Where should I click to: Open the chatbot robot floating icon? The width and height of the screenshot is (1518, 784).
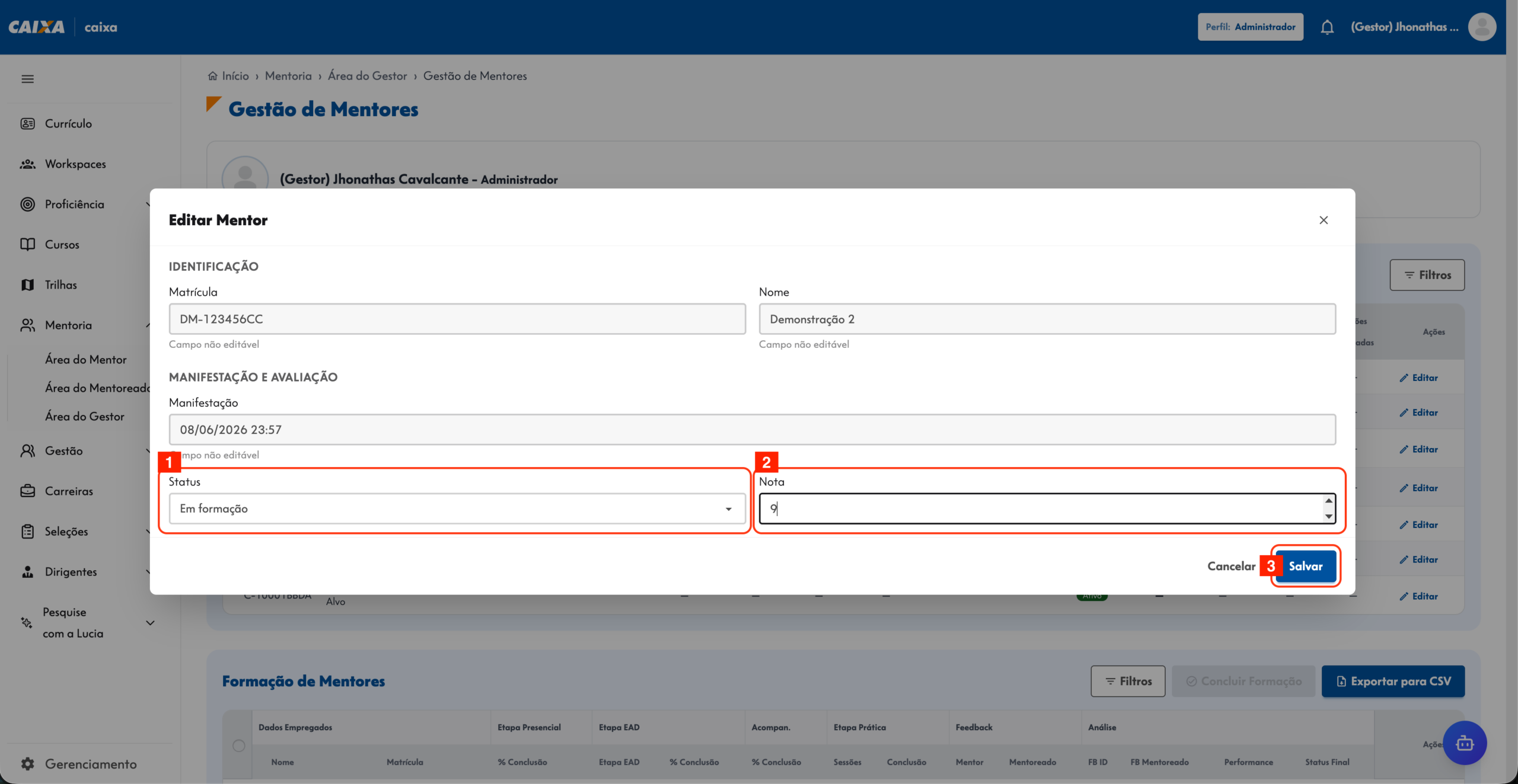click(1465, 743)
